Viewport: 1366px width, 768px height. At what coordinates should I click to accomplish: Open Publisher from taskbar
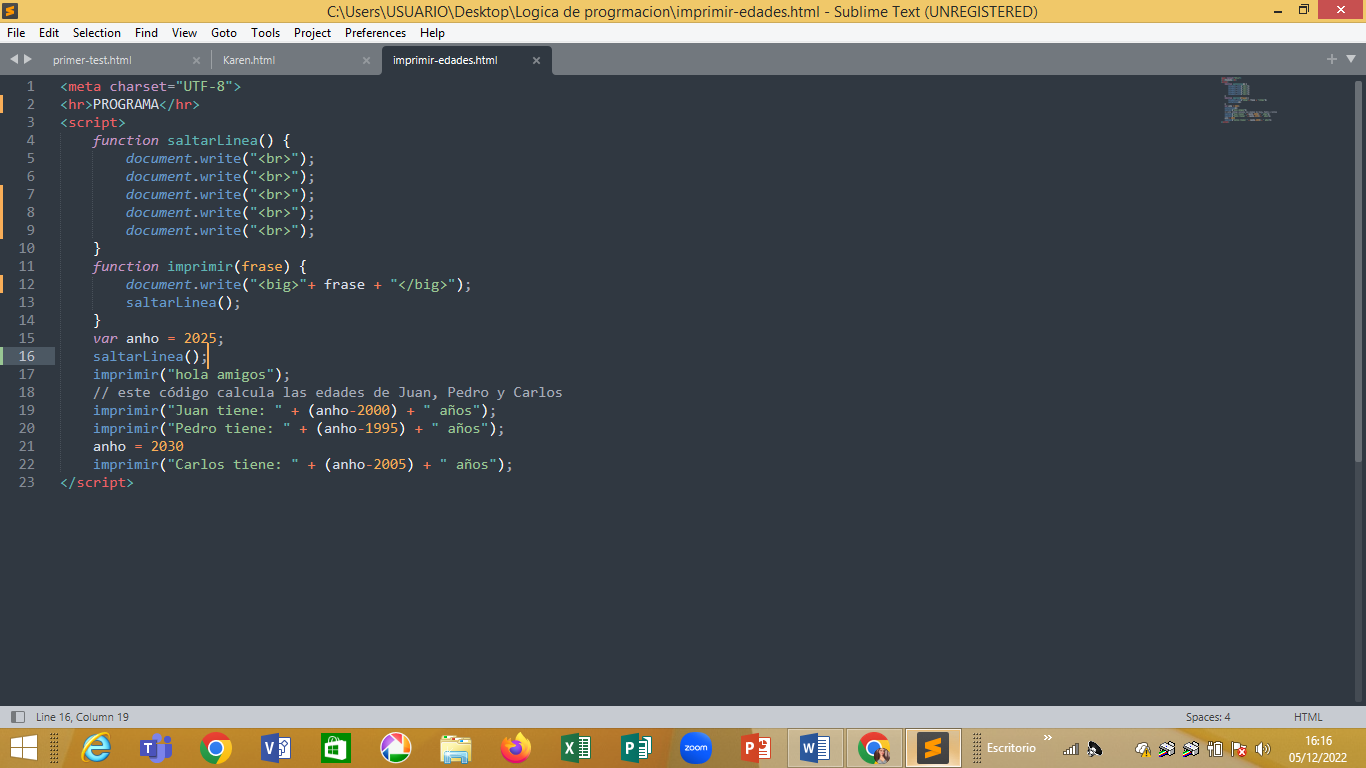pyautogui.click(x=636, y=748)
